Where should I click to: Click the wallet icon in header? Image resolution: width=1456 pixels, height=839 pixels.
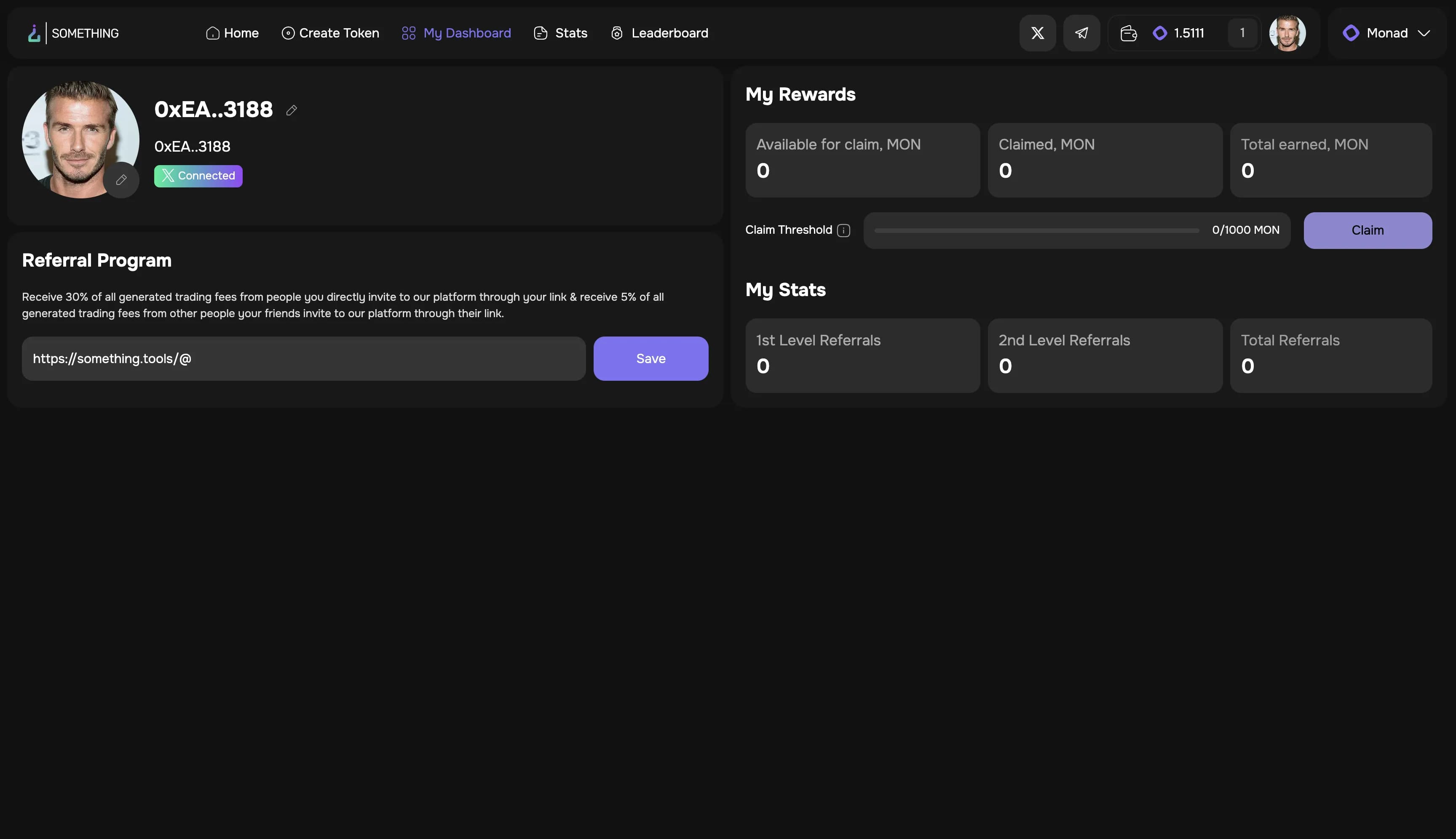(1128, 33)
